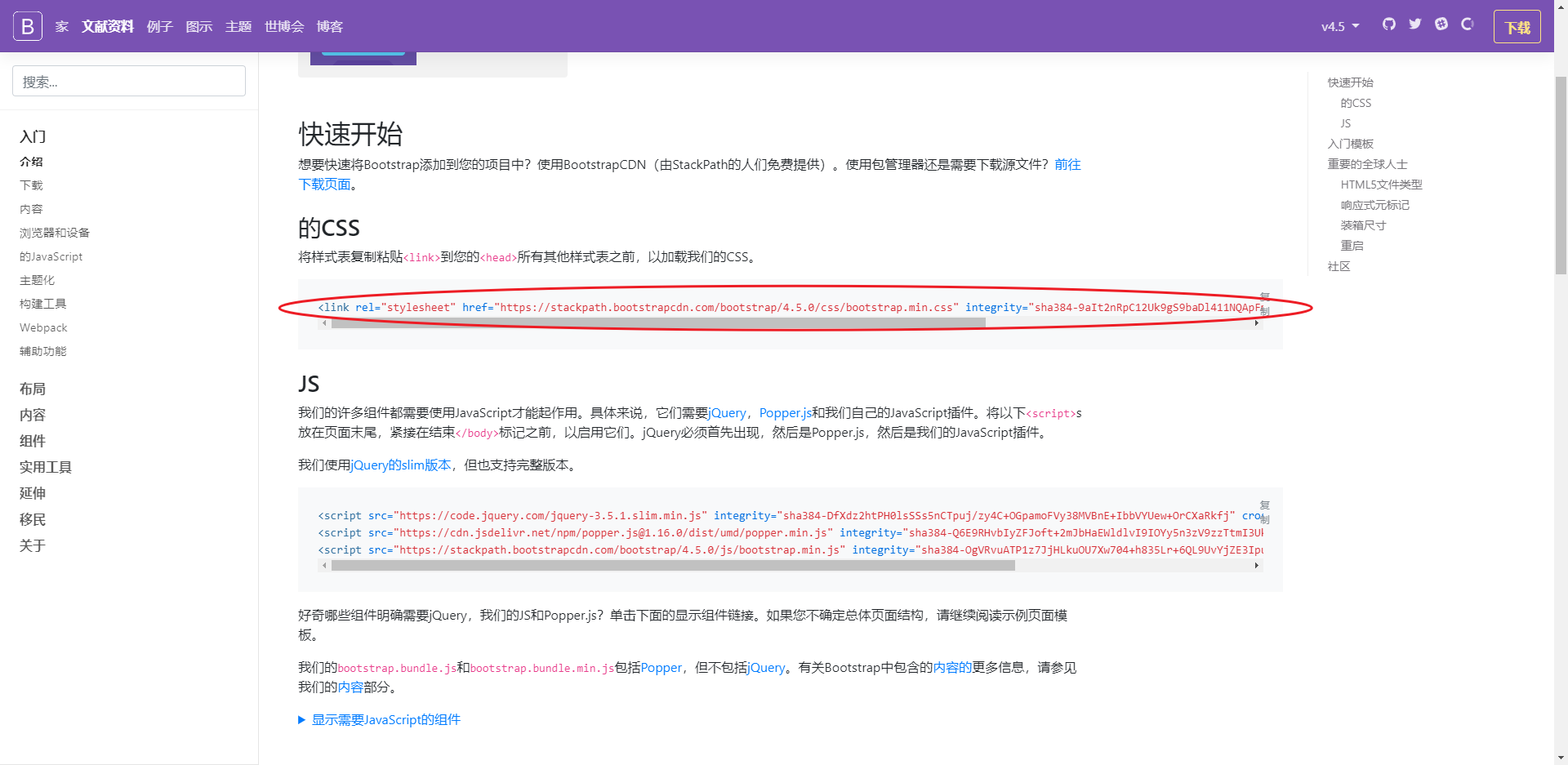1568x765 pixels.
Task: Select Webpack in the left sidebar
Action: tap(43, 327)
